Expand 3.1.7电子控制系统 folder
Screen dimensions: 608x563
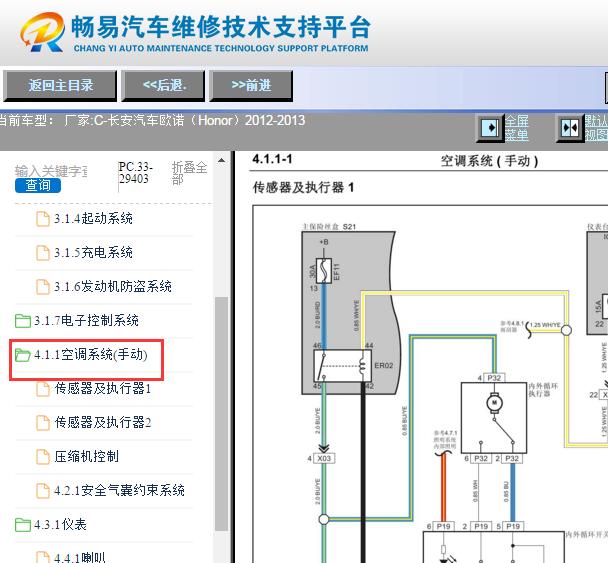pos(86,321)
